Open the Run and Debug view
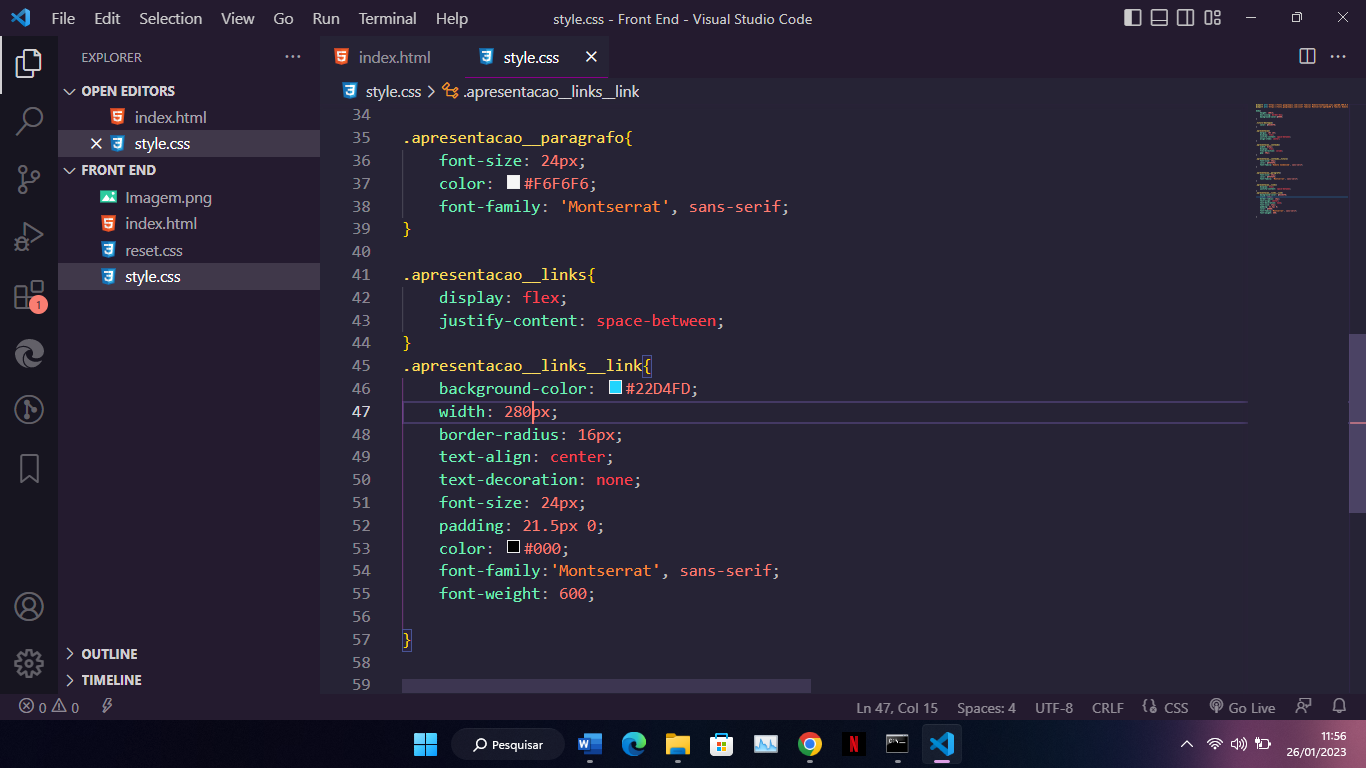 [29, 237]
